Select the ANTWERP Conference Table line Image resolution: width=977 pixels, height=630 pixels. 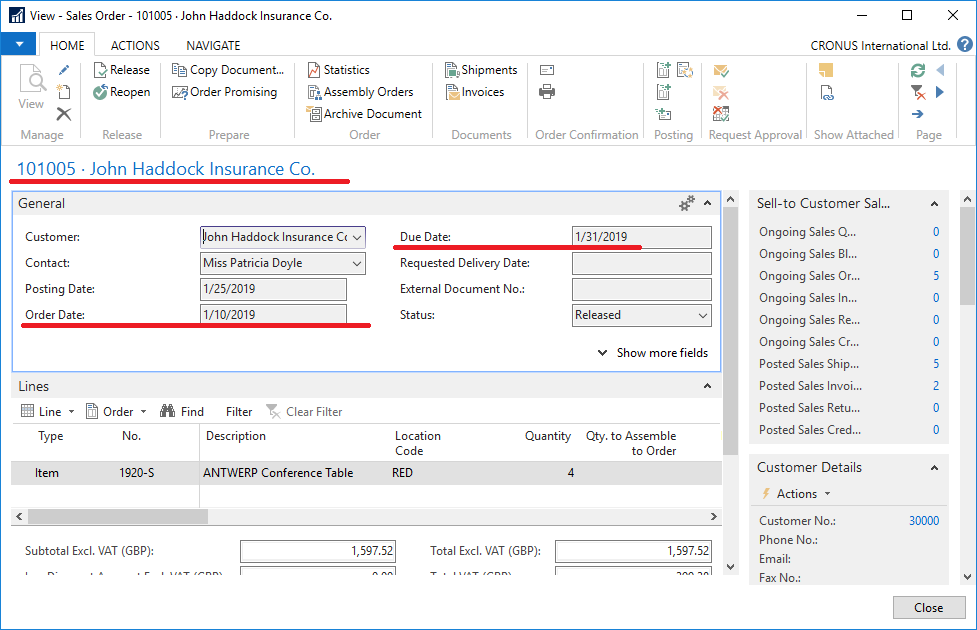366,473
